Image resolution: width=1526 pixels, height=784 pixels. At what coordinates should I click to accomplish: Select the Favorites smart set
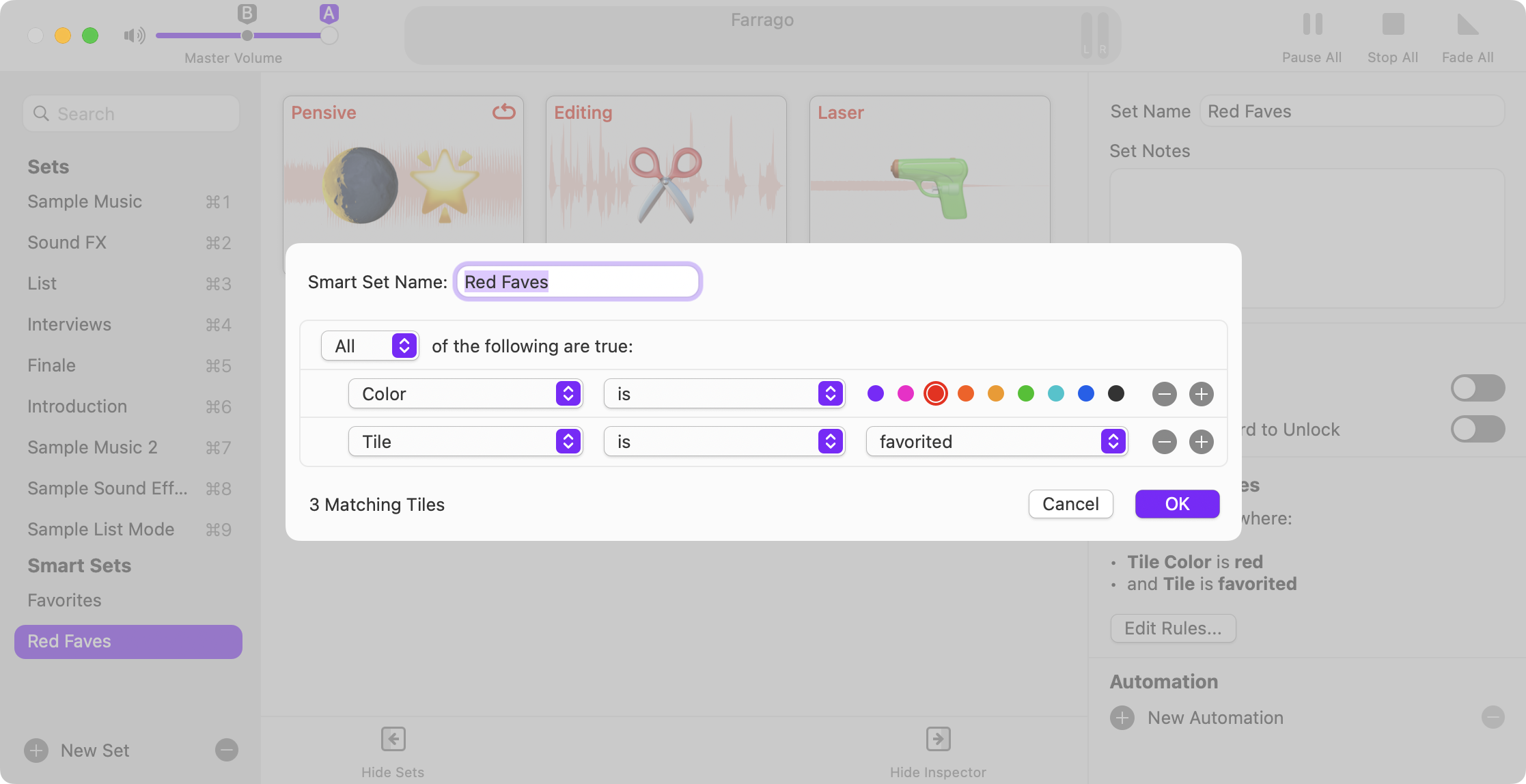(x=128, y=600)
